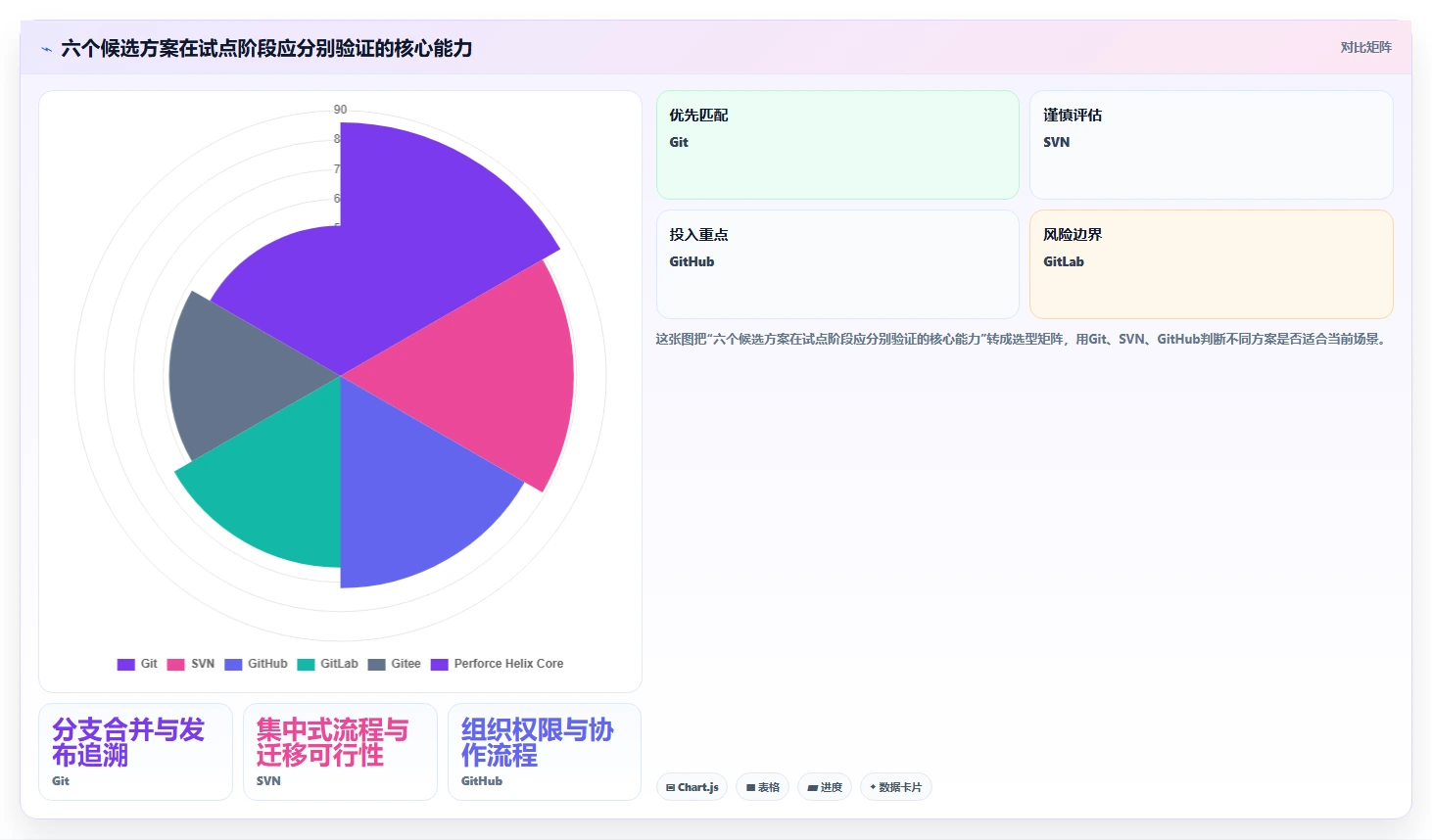Toggle Git legend color swatch
The height and width of the screenshot is (840, 1432).
[125, 664]
